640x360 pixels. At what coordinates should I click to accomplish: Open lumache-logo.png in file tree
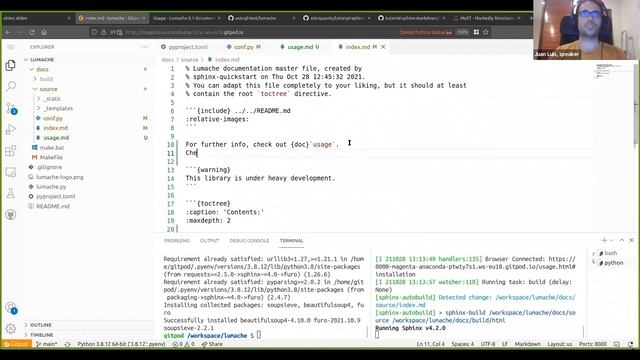coord(60,177)
